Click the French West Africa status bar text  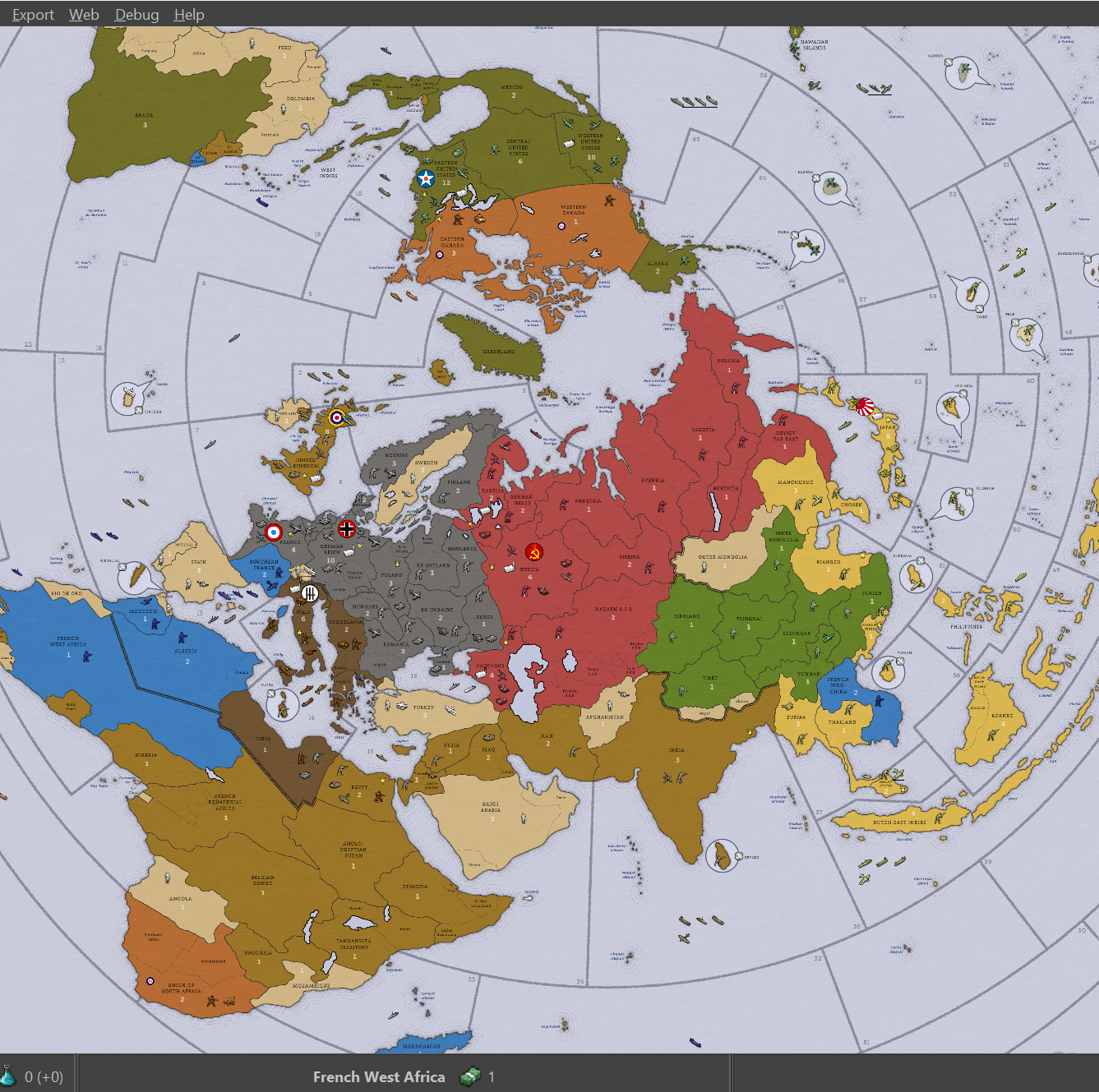[x=379, y=1076]
